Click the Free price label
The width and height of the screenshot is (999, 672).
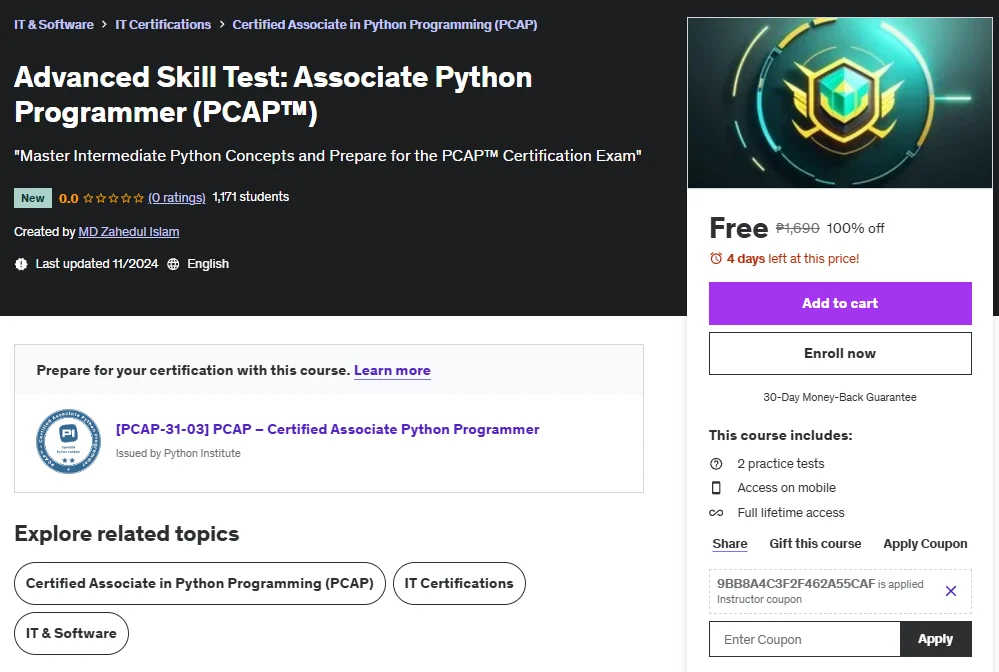(x=738, y=228)
